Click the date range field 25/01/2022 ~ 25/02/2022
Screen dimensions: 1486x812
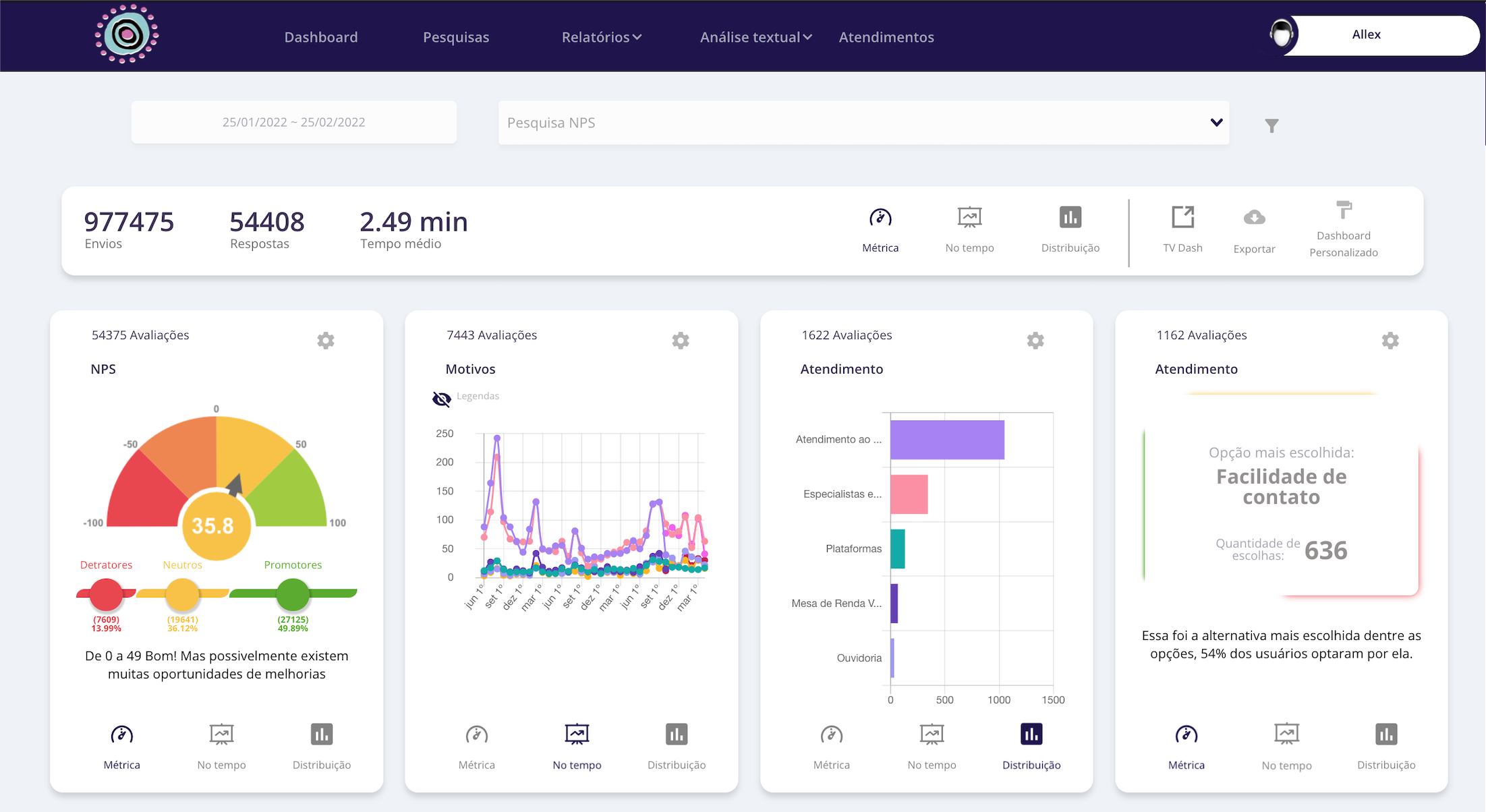[x=294, y=122]
